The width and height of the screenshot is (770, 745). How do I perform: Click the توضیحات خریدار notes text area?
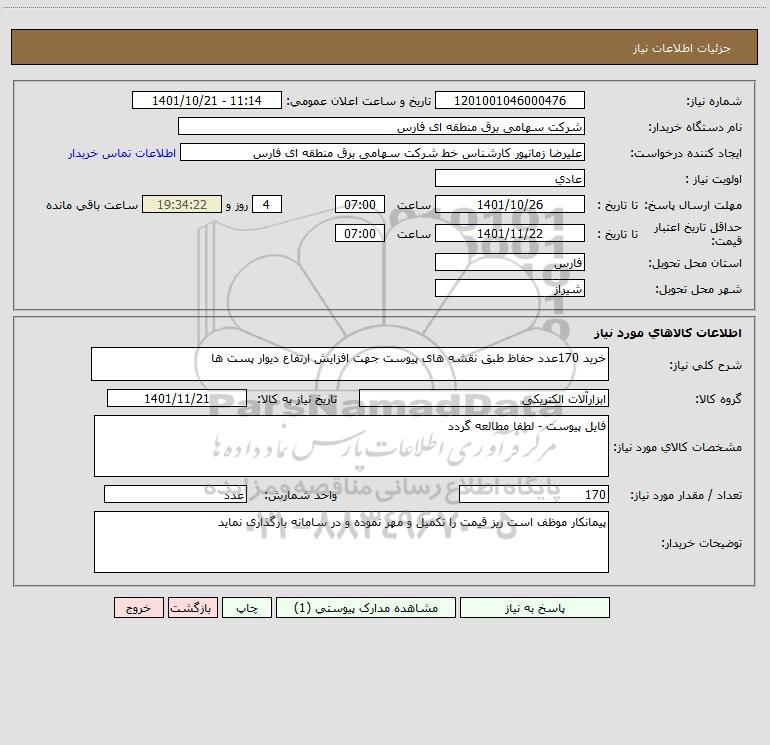(x=351, y=542)
